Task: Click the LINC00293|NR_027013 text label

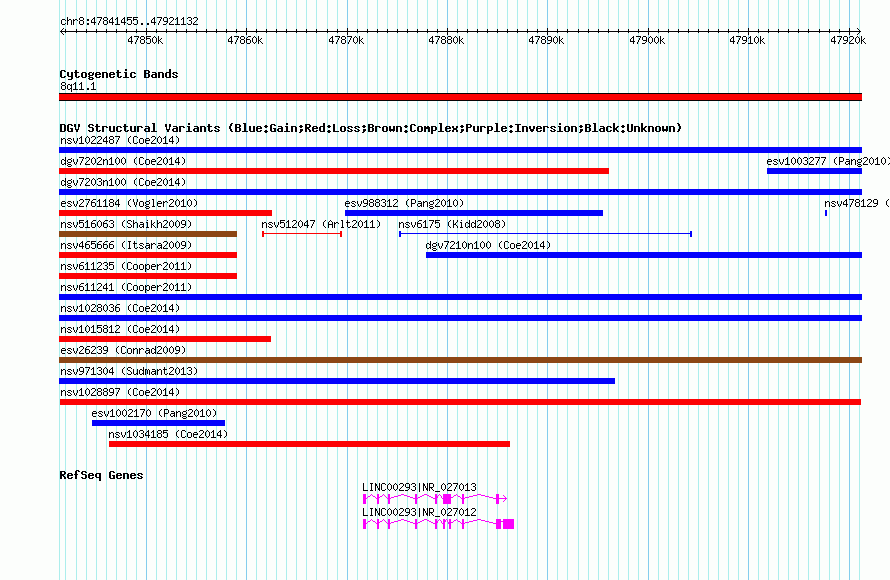Action: [419, 487]
